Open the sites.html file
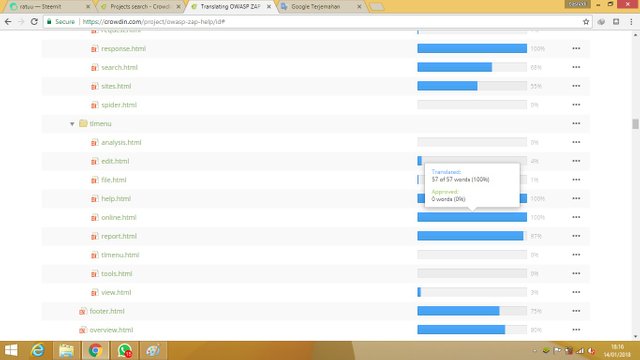 (x=116, y=86)
